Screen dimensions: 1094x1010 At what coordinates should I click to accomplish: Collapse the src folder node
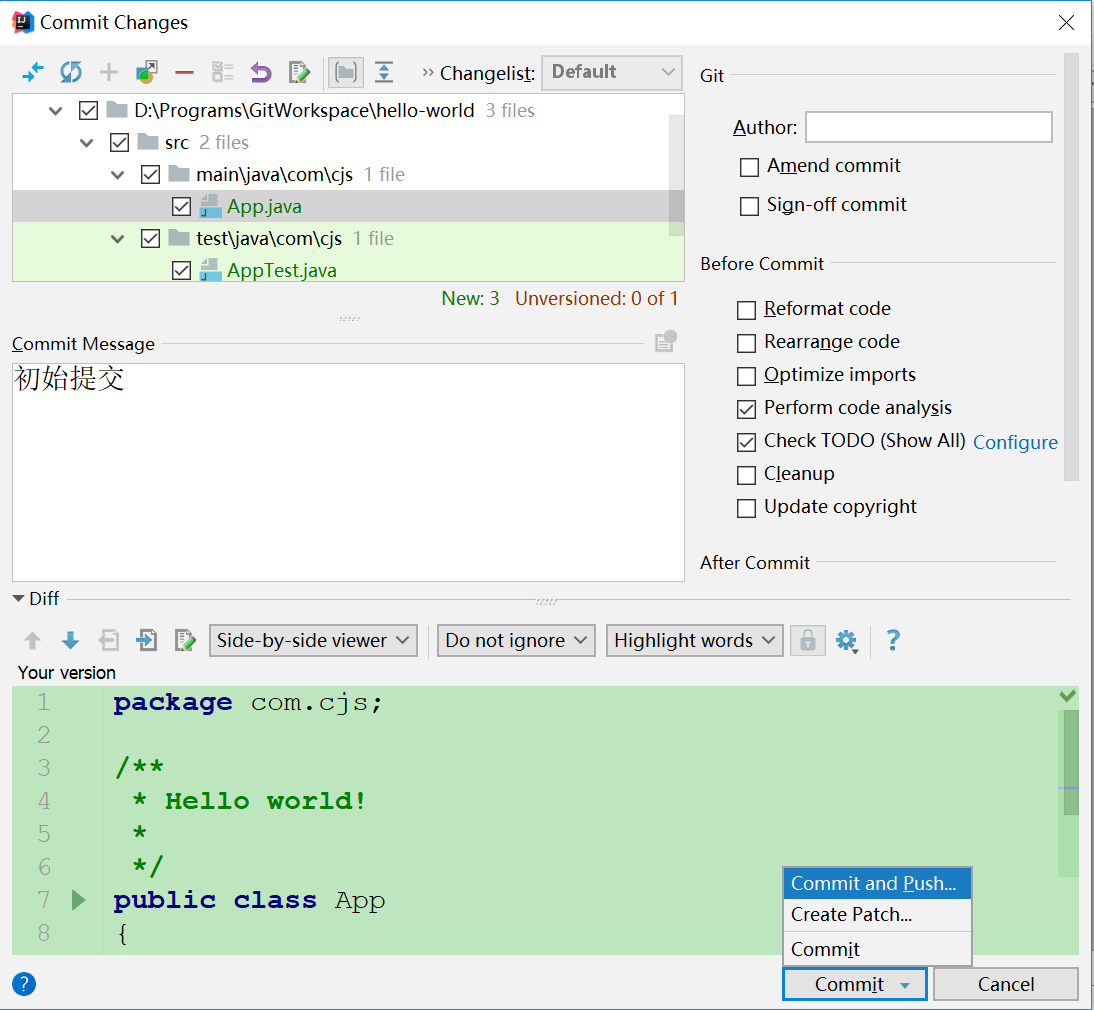pos(87,142)
